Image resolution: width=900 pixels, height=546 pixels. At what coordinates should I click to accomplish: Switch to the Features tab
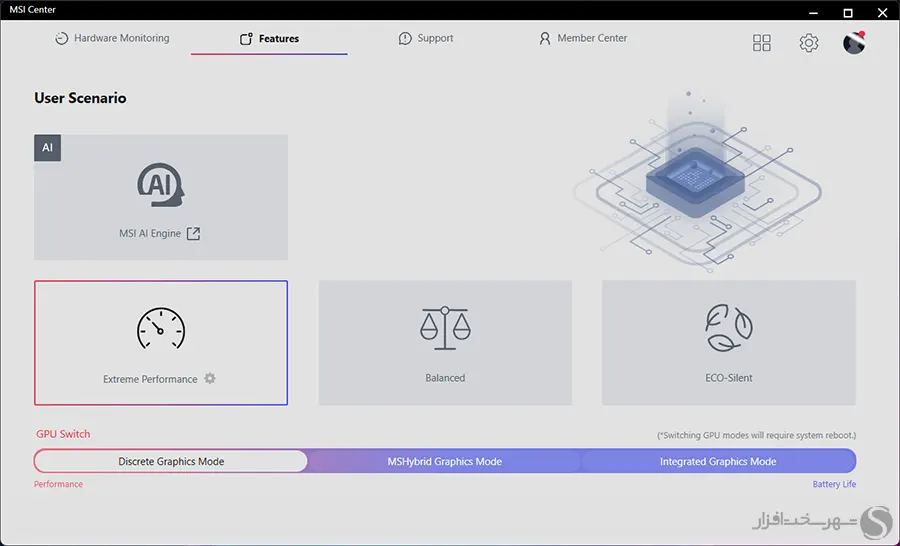(x=269, y=39)
